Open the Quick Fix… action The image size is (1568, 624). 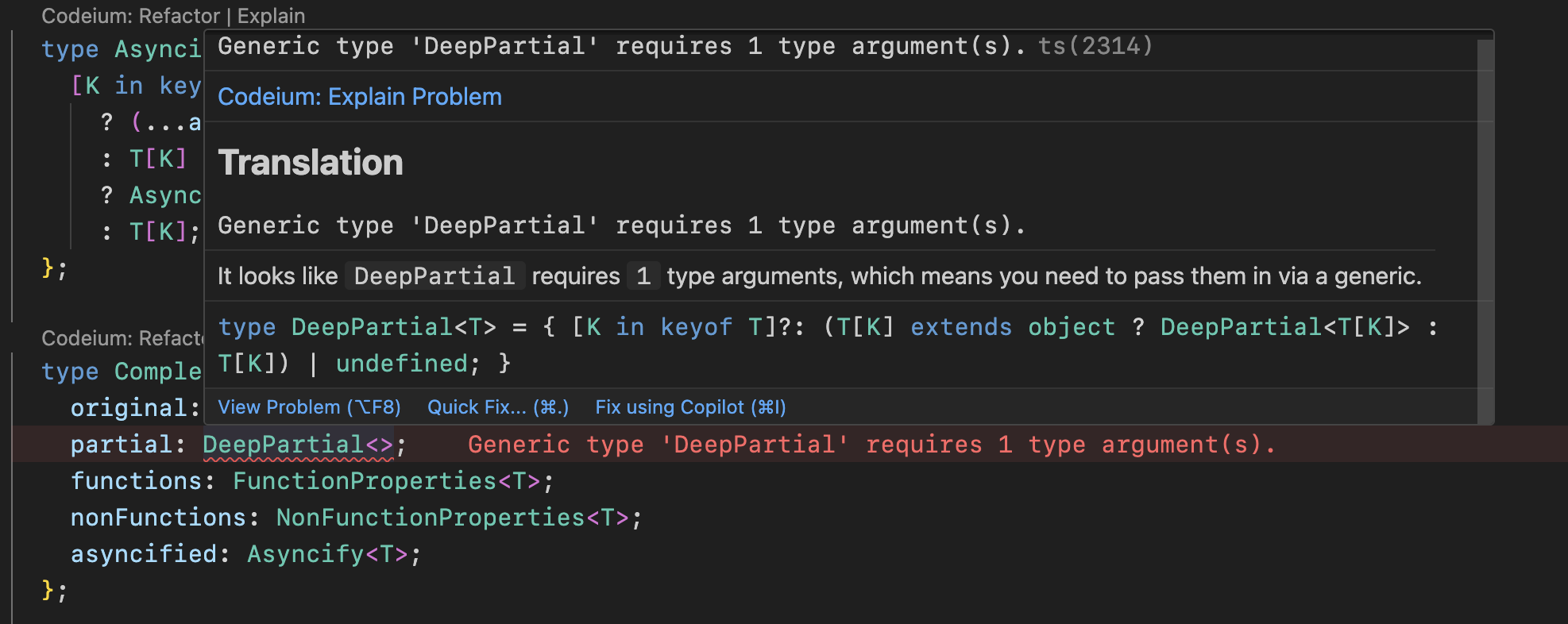(498, 407)
